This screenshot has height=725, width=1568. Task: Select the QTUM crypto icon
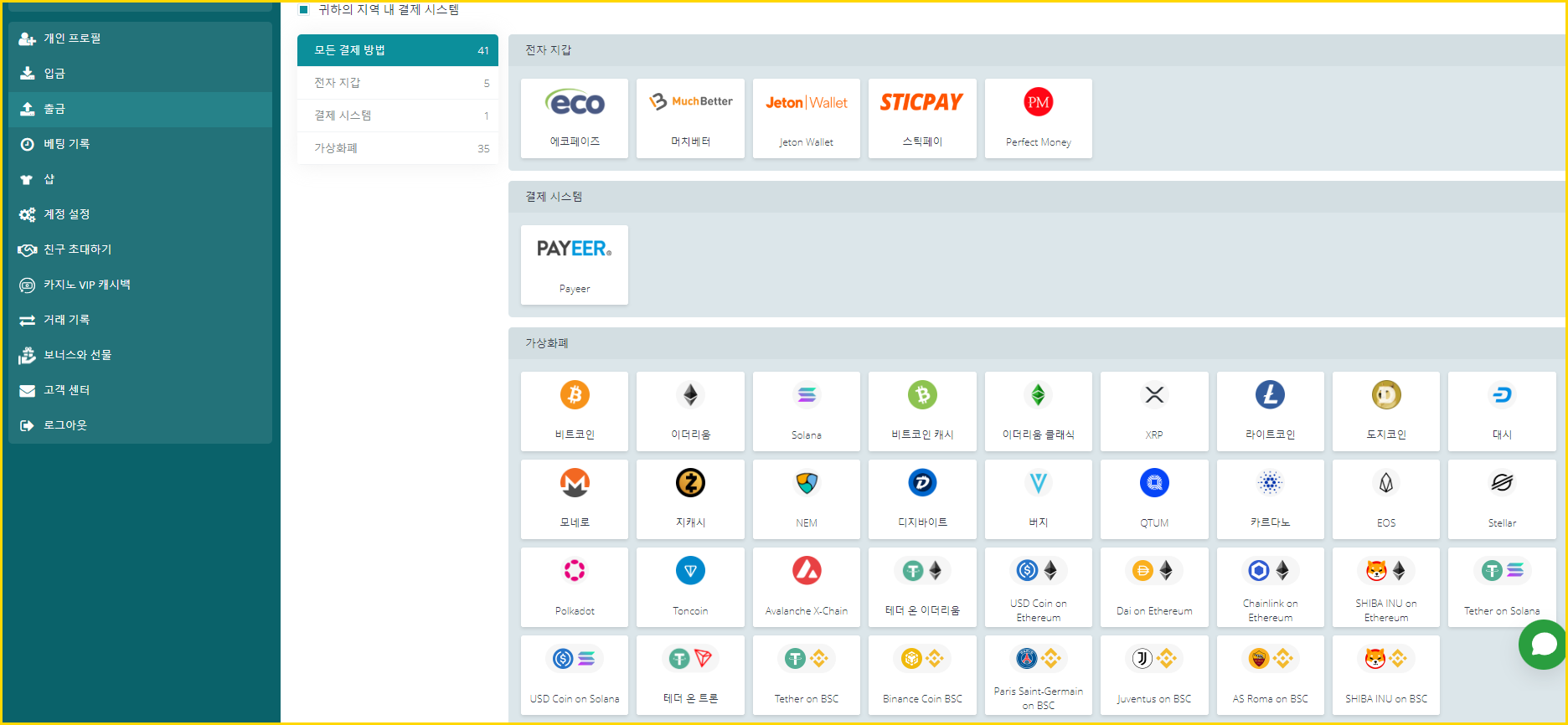coord(1154,483)
